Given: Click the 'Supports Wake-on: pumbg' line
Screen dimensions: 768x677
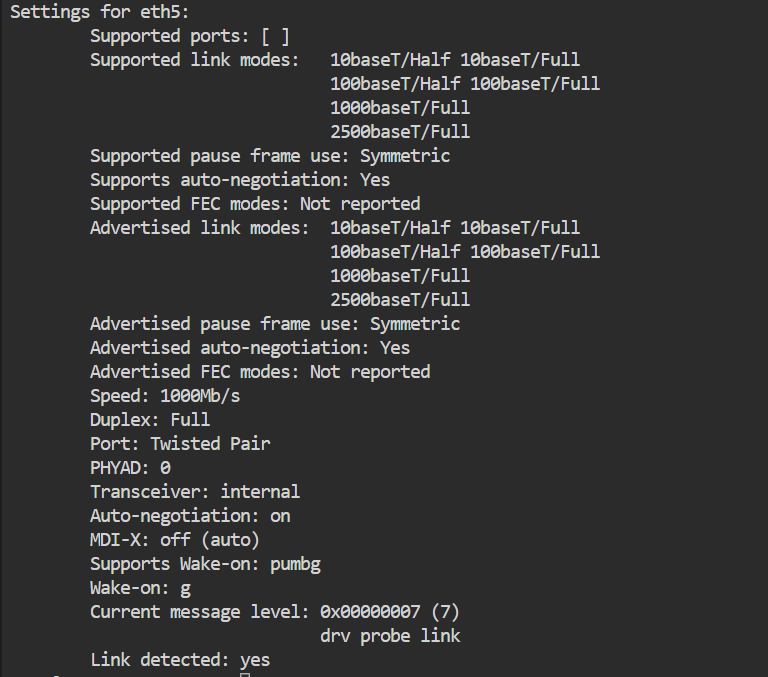Looking at the screenshot, I should [x=205, y=564].
